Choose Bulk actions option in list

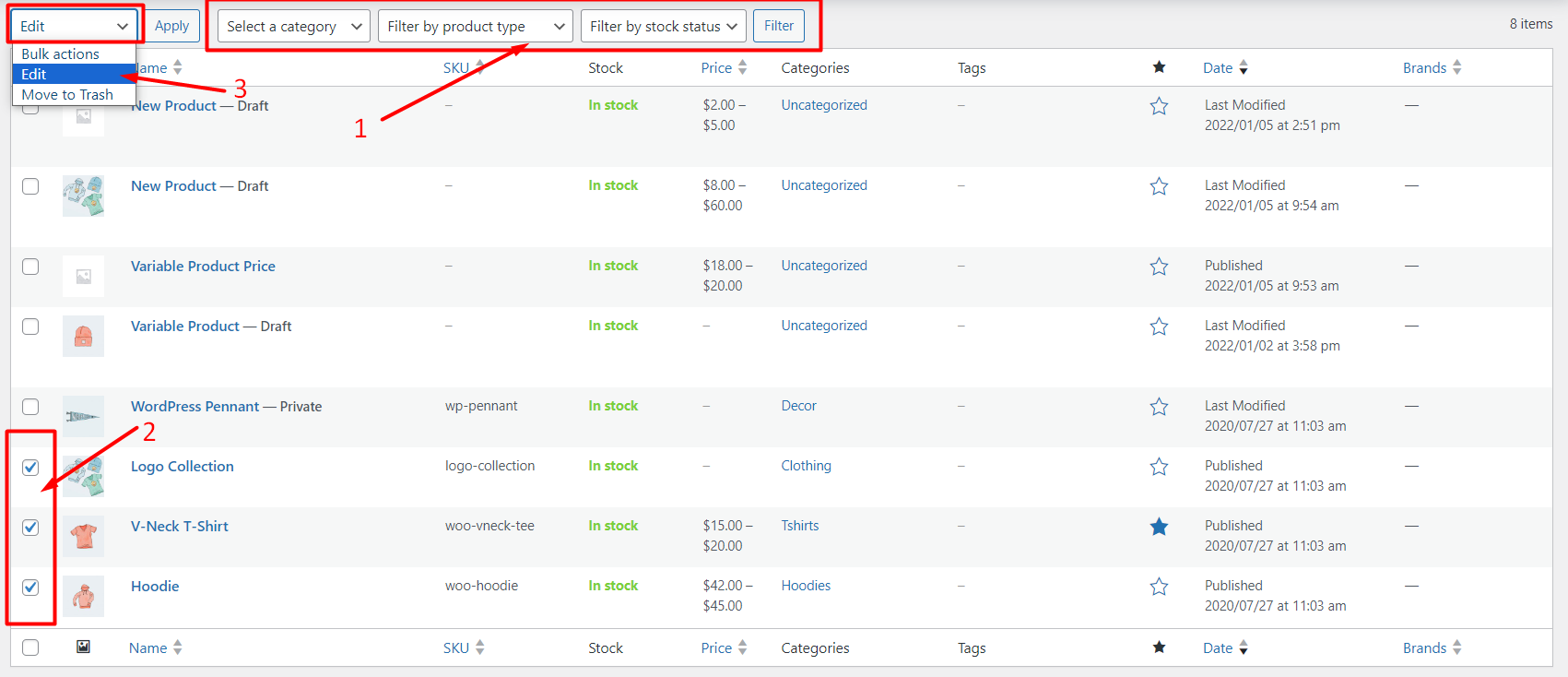click(x=74, y=53)
